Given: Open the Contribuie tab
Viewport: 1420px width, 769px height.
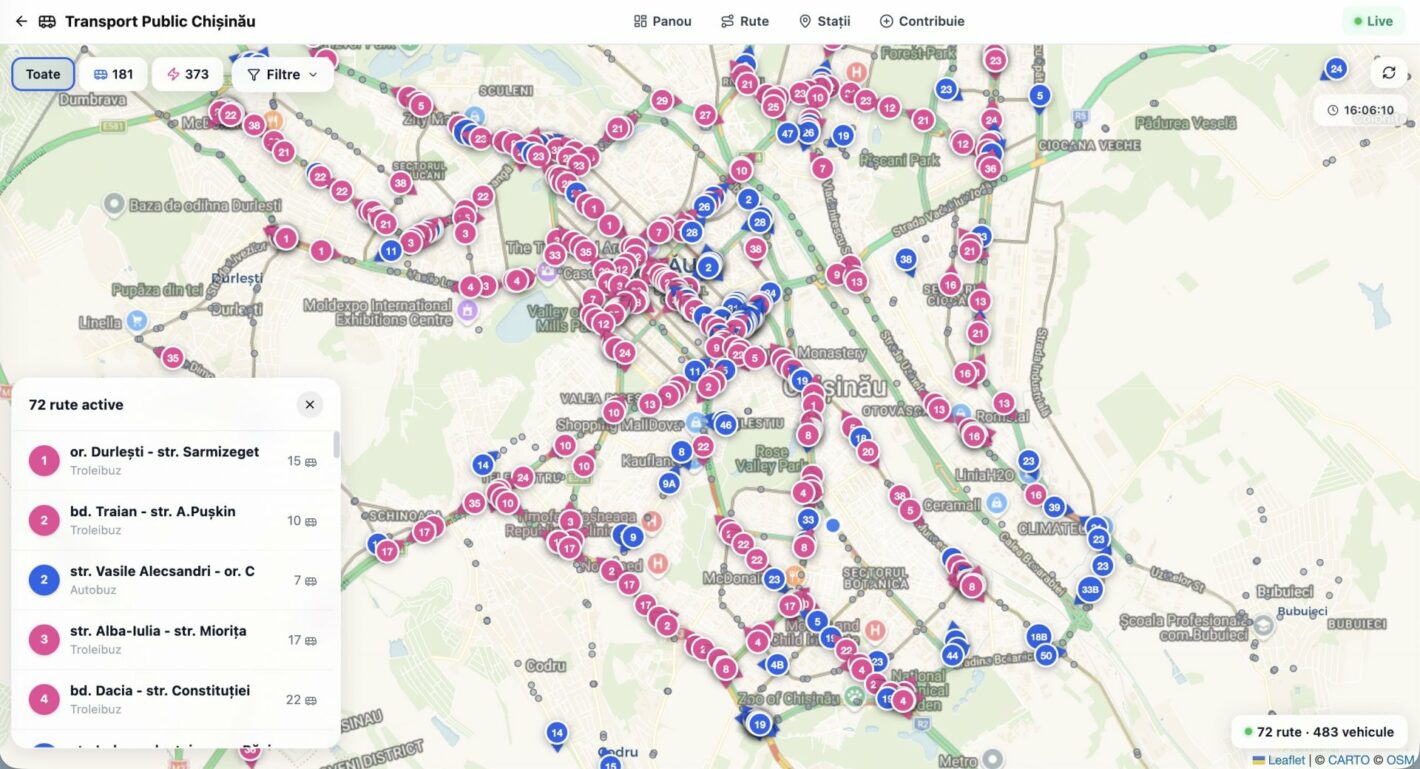Looking at the screenshot, I should (x=921, y=21).
